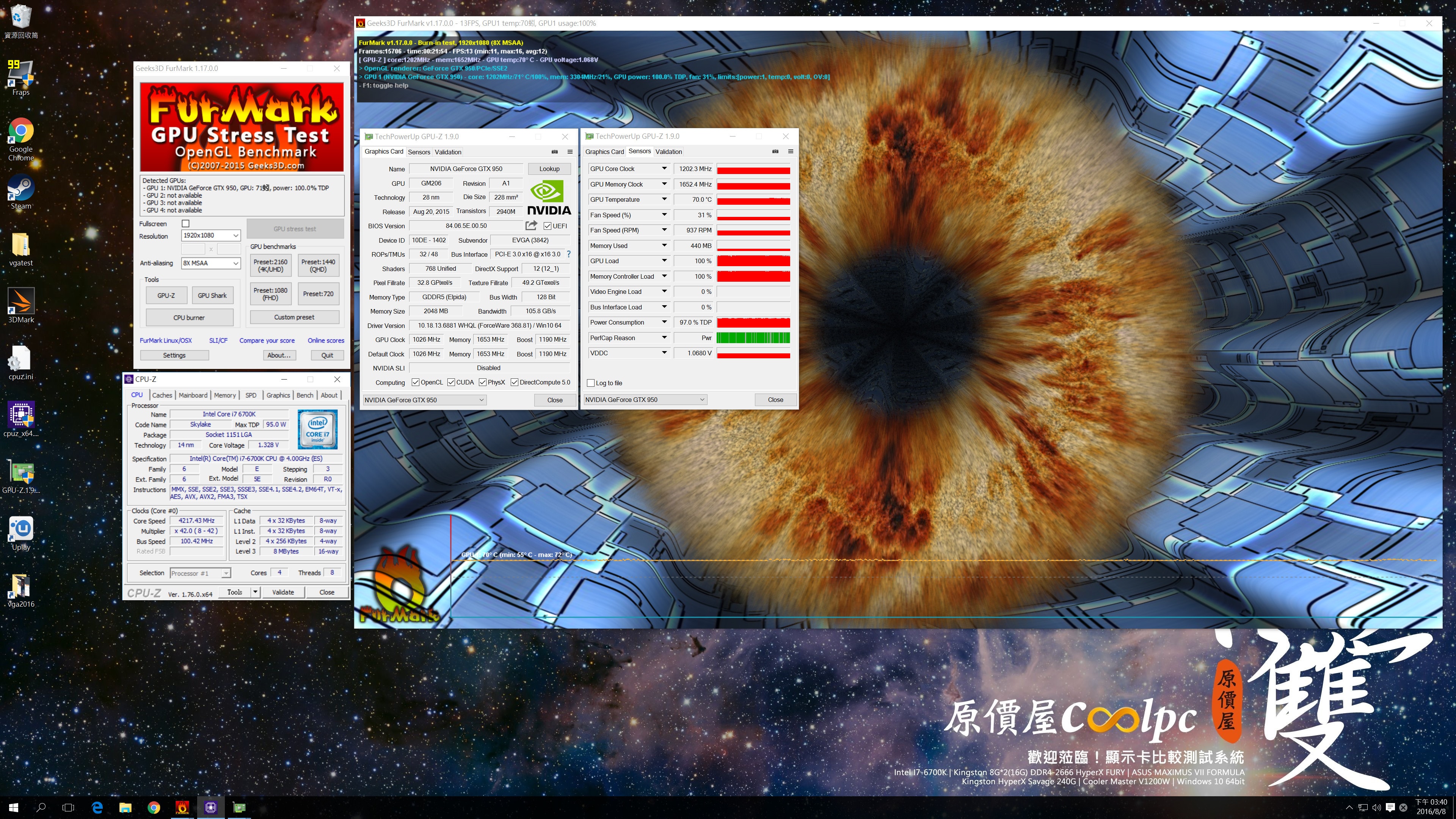
Task: Toggle the DirectCompute 5.0 checkbox
Action: point(515,383)
